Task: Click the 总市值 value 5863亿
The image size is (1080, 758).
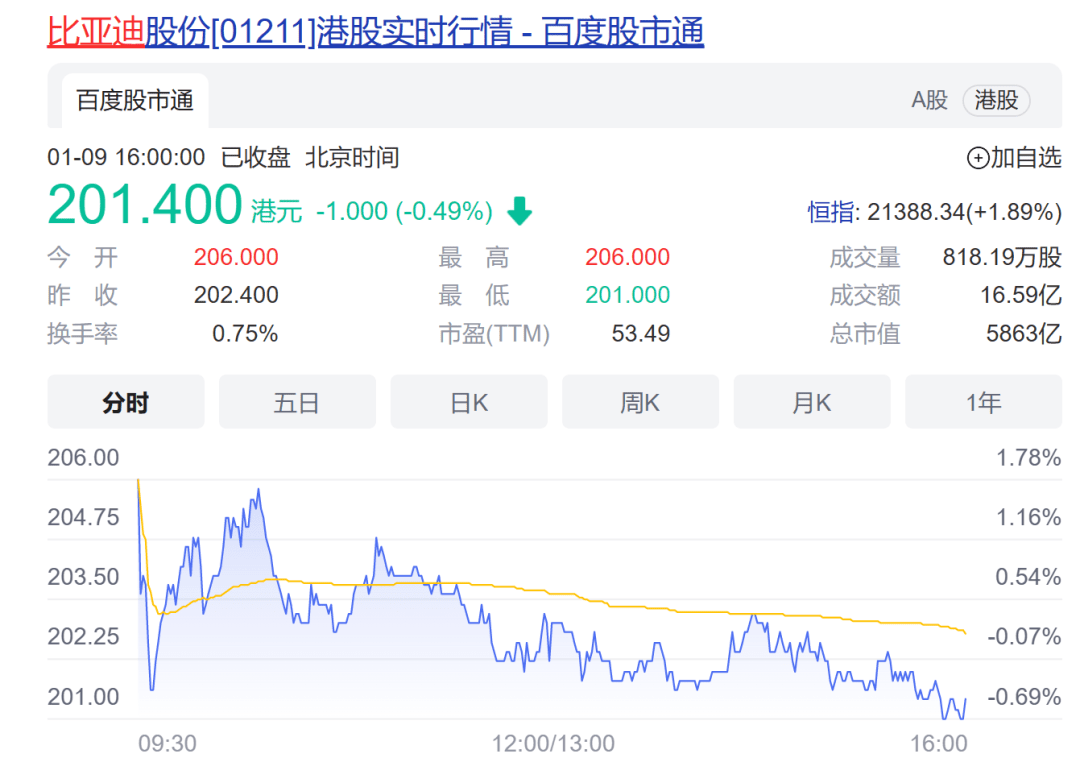Action: [1024, 333]
